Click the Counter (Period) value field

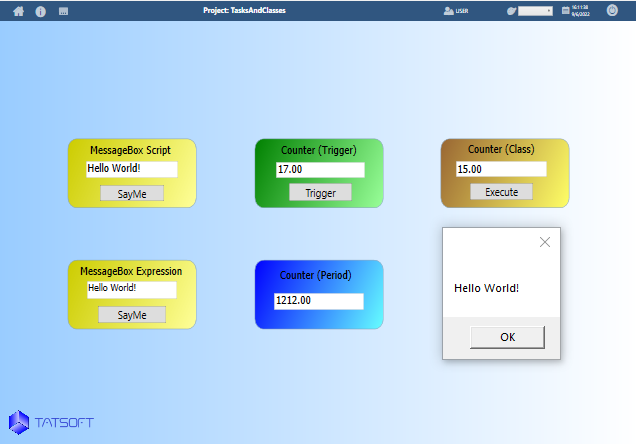(319, 300)
